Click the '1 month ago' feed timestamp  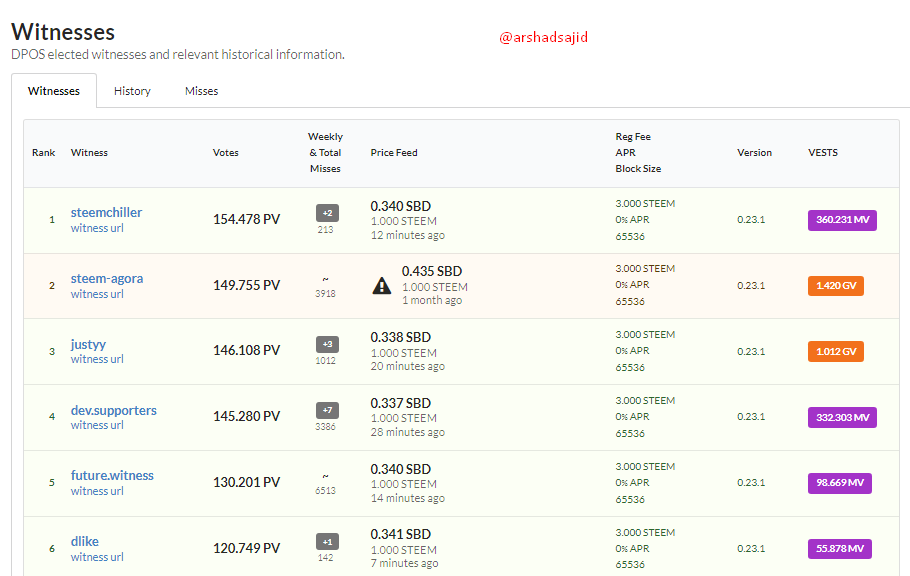(432, 301)
